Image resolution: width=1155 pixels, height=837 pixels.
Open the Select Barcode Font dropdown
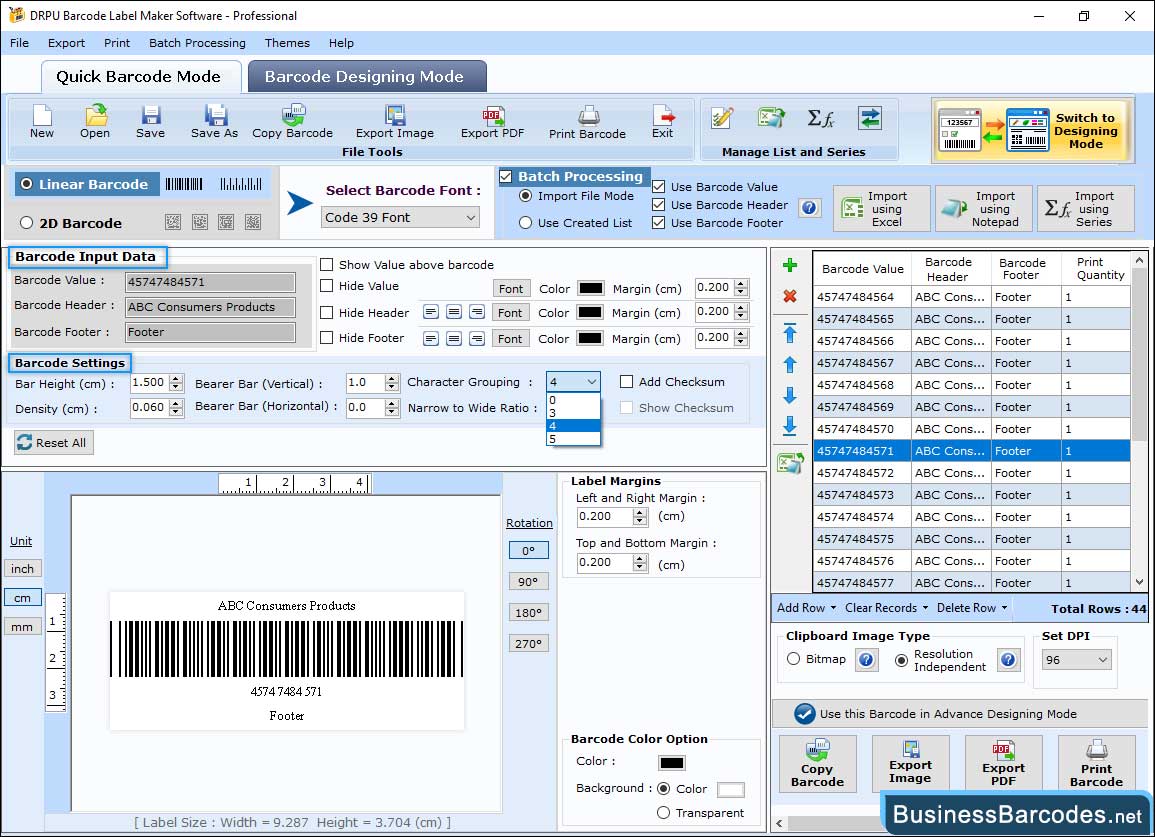[401, 217]
